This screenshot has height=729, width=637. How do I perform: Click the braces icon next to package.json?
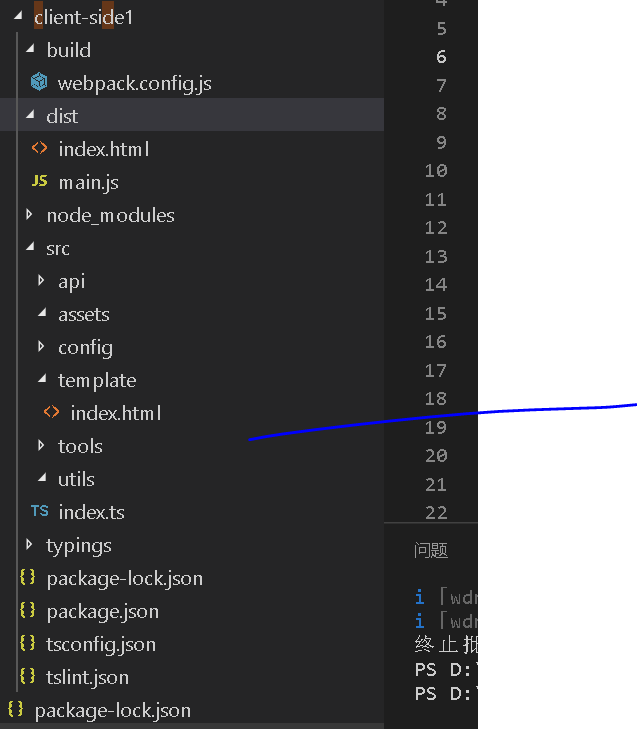[x=27, y=610]
